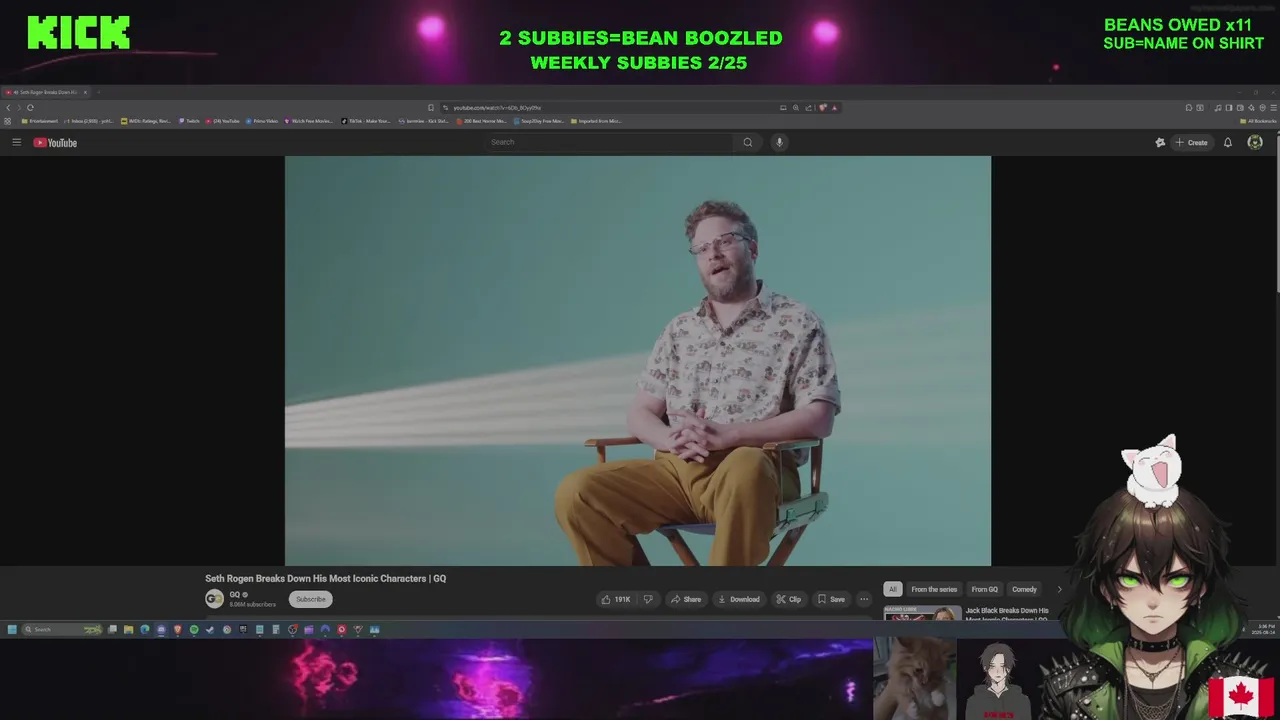
Task: Click the Create button on YouTube
Action: [x=1191, y=142]
